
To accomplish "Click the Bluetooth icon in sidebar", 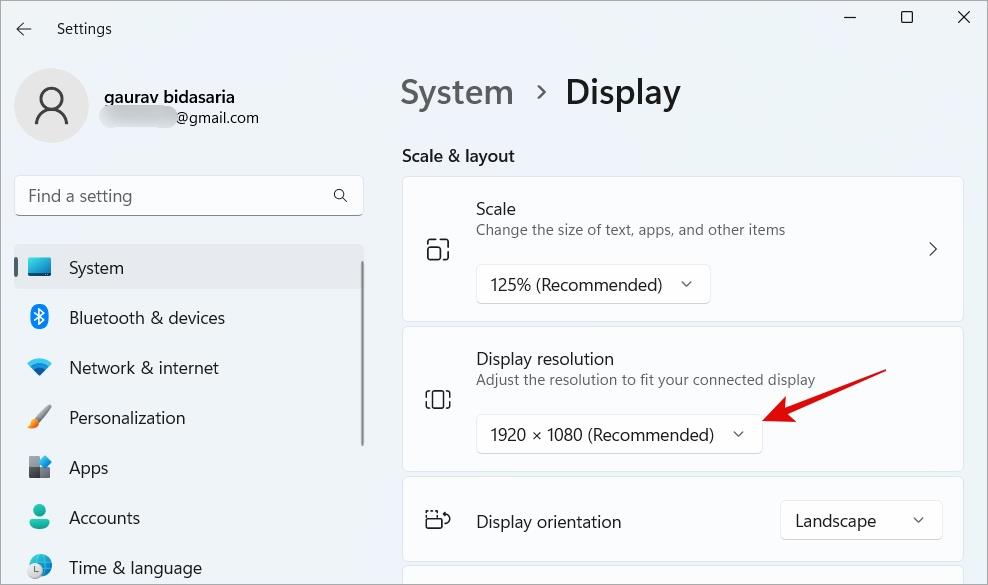I will pos(39,316).
